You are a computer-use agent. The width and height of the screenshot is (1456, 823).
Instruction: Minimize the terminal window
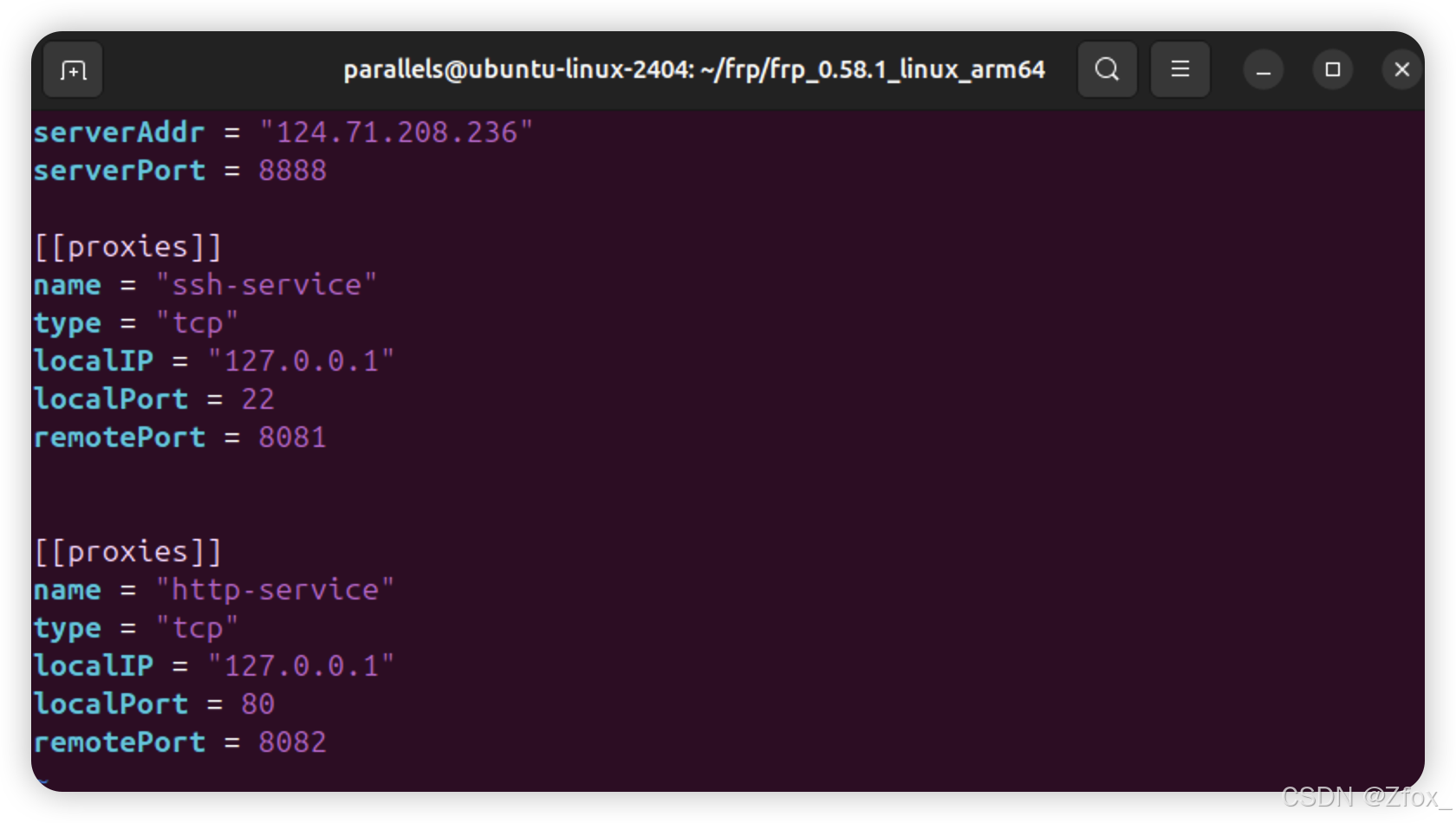pos(1264,69)
